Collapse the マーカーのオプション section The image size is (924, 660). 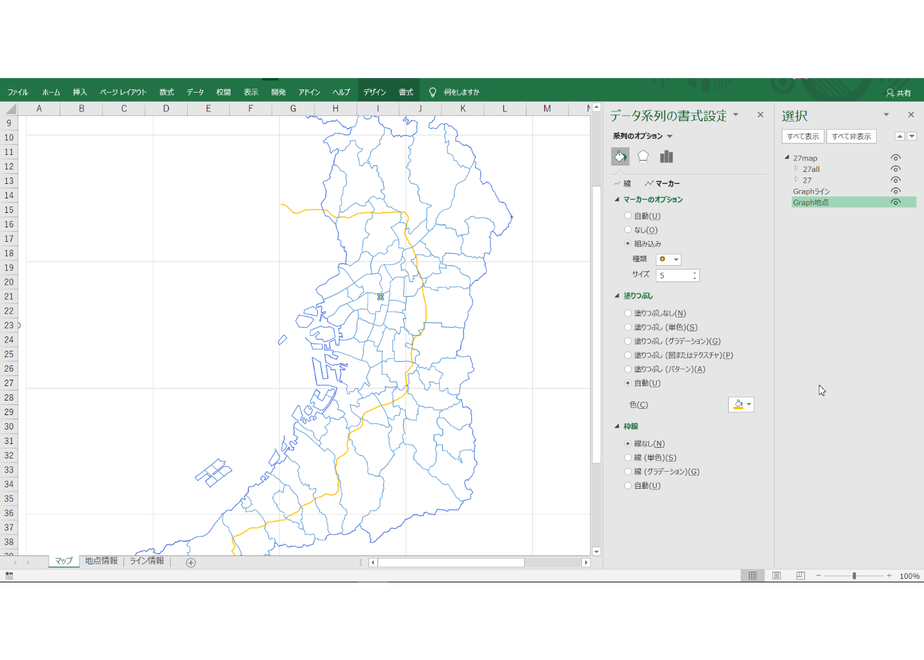coord(617,200)
